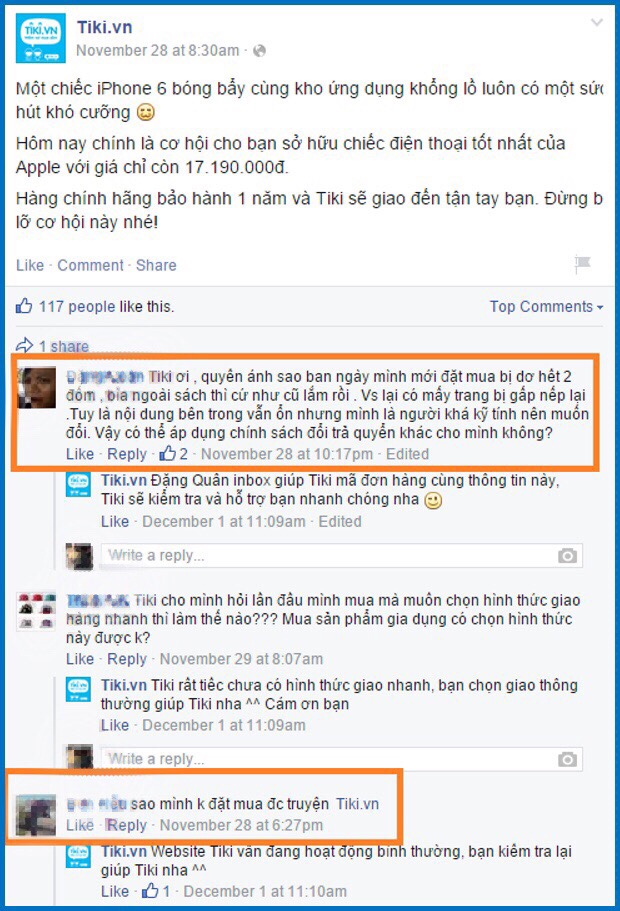This screenshot has height=911, width=620.
Task: Click the share arrow icon beside 1 share
Action: click(x=24, y=346)
